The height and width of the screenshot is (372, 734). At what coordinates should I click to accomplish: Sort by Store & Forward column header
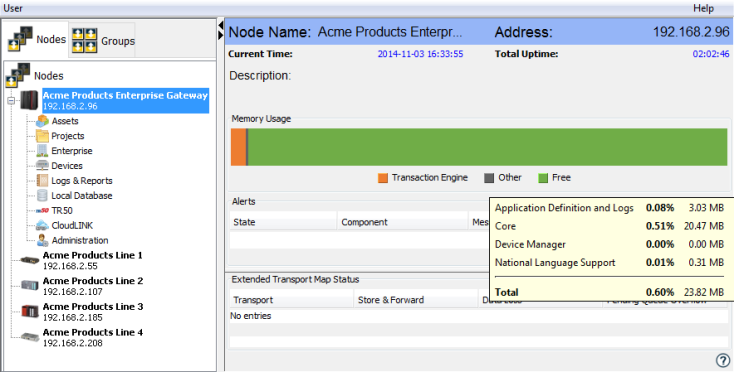pos(416,300)
